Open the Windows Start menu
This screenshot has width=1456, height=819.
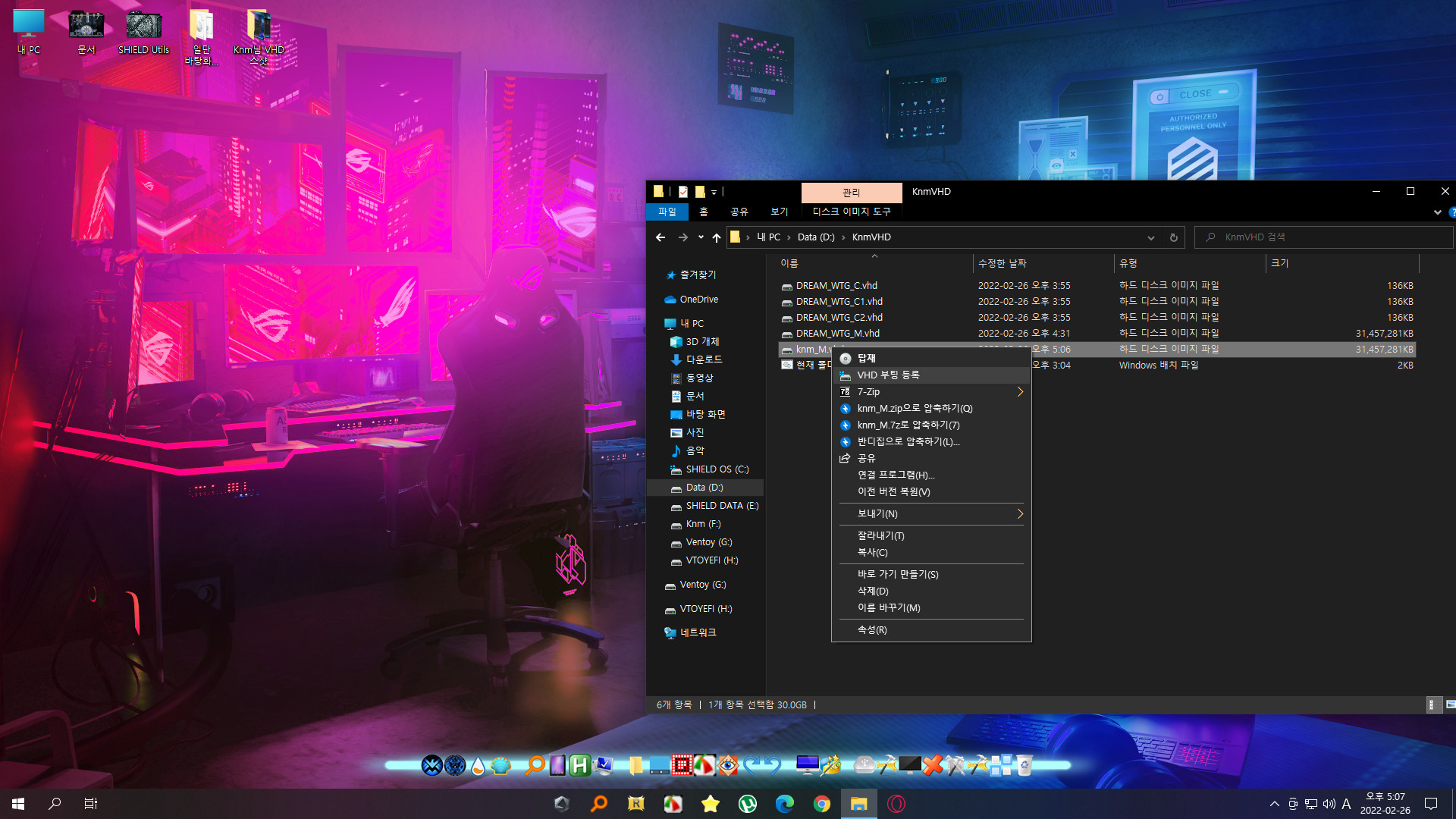point(18,804)
